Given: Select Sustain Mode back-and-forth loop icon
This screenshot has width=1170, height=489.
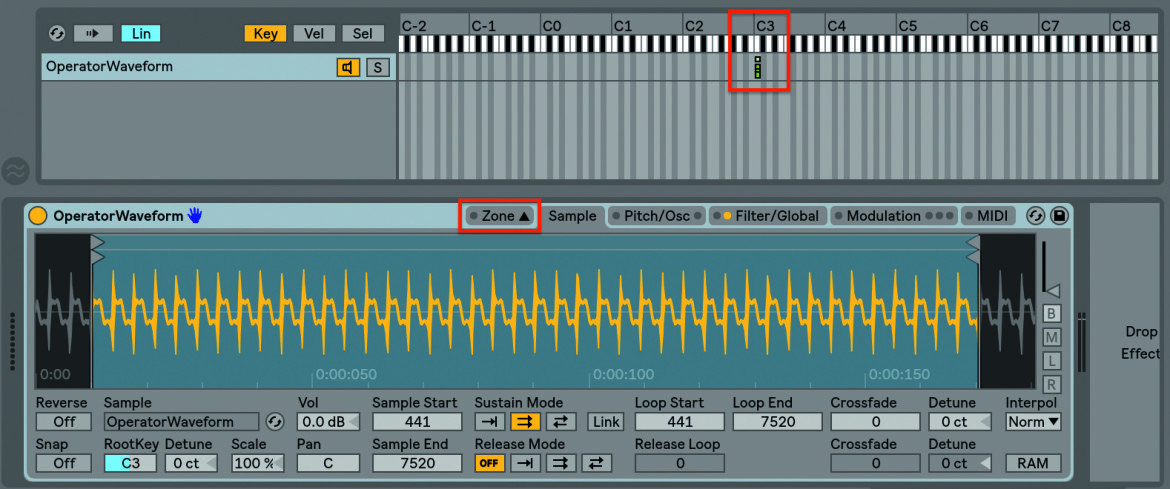Looking at the screenshot, I should click(561, 422).
